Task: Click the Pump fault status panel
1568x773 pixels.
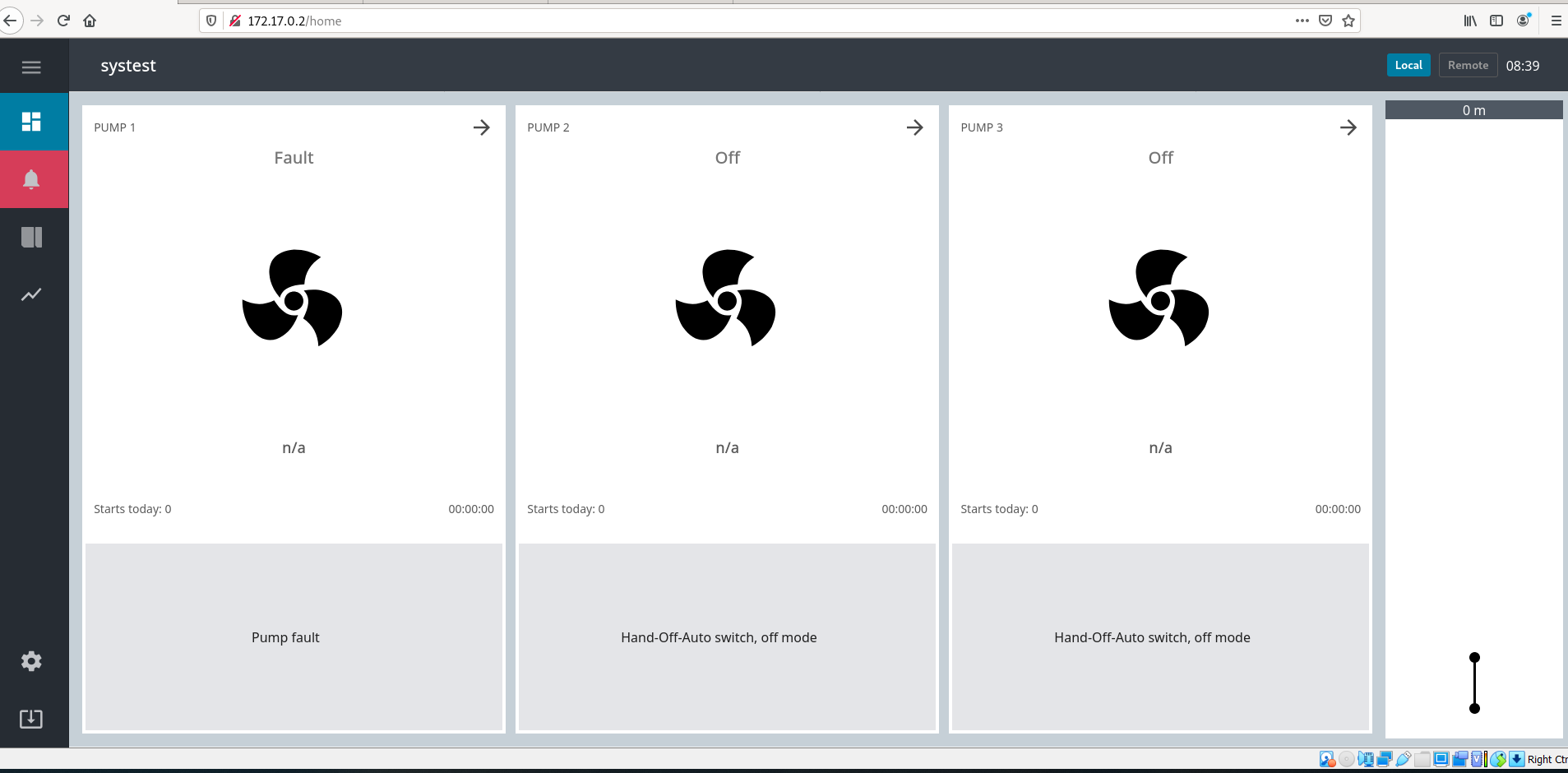Action: (x=294, y=636)
